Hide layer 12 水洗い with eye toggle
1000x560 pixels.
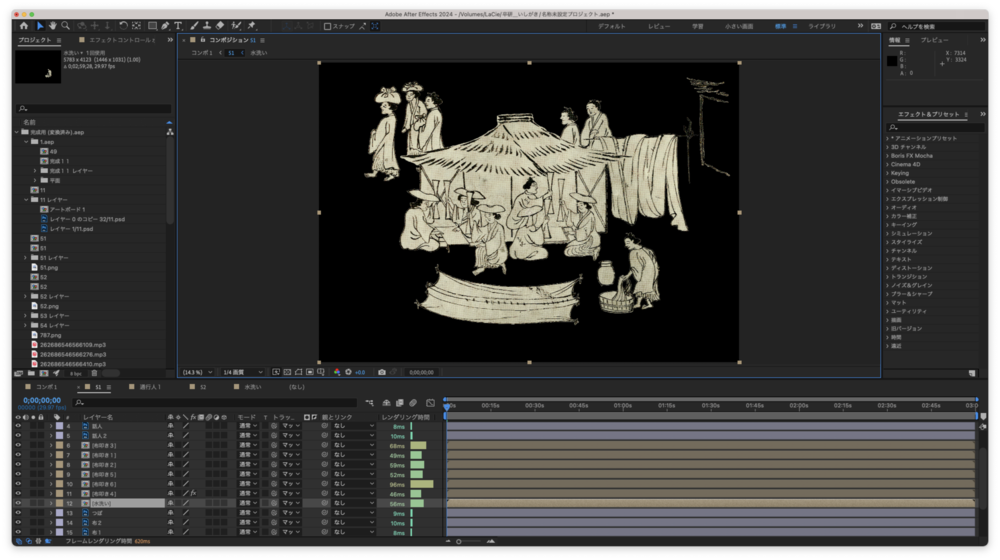click(x=17, y=503)
